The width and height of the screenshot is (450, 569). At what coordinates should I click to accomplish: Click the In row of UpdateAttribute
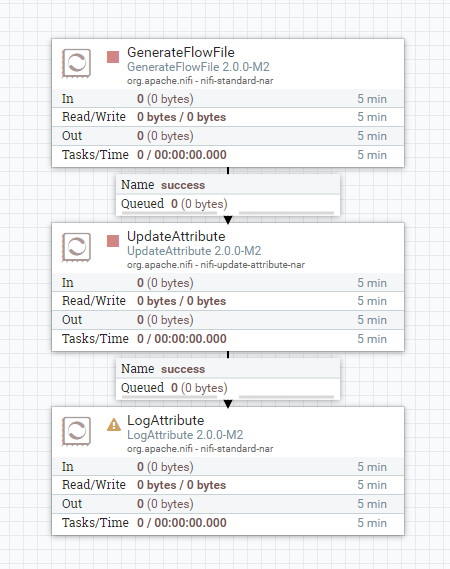tap(228, 283)
